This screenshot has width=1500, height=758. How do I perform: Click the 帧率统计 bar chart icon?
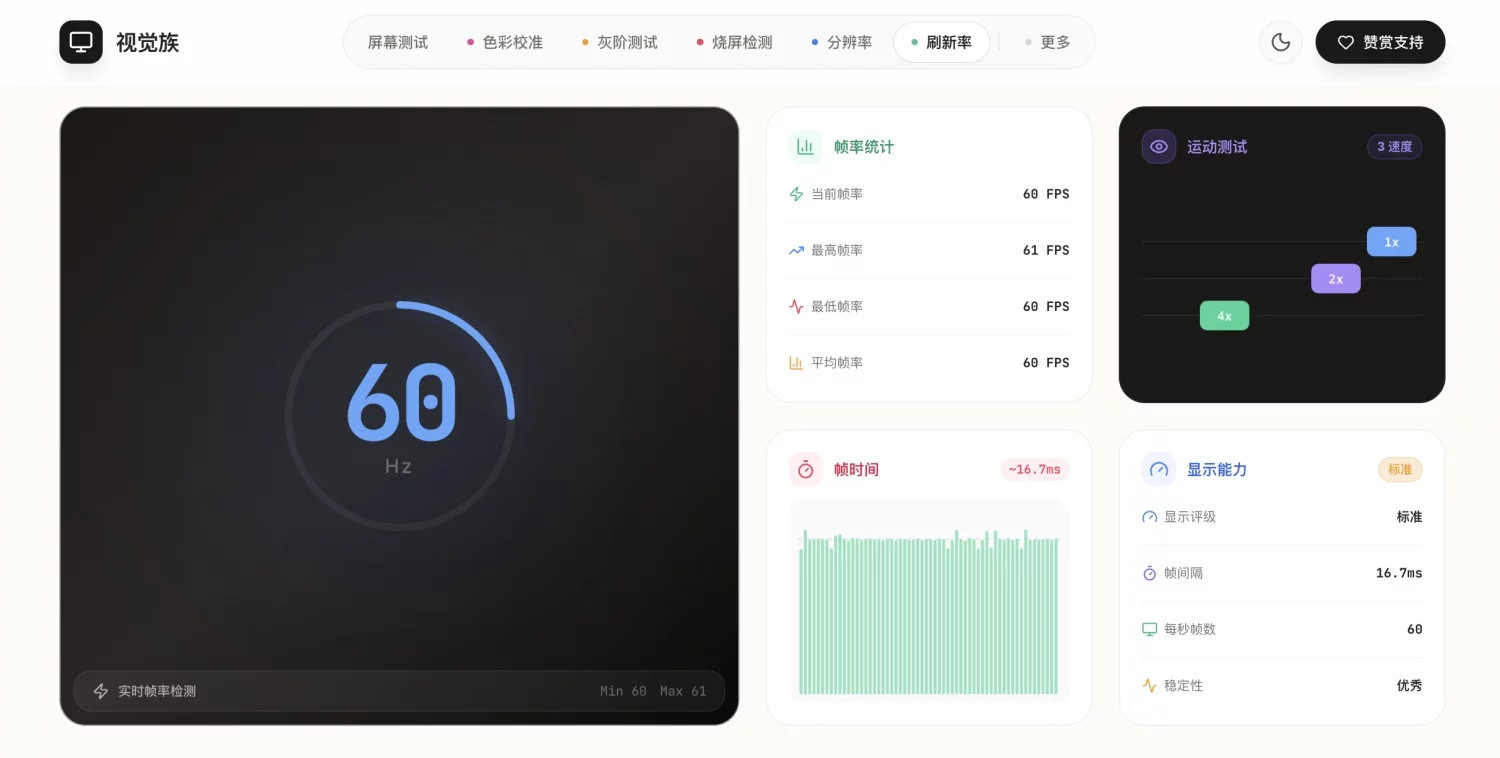pos(805,146)
